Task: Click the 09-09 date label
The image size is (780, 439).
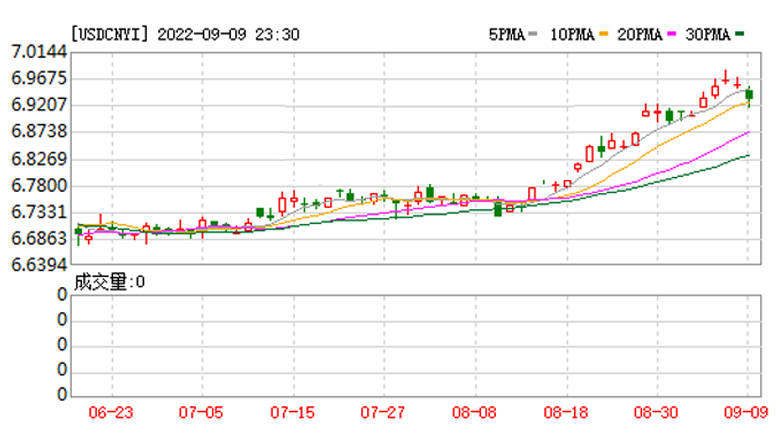Action: click(x=746, y=412)
